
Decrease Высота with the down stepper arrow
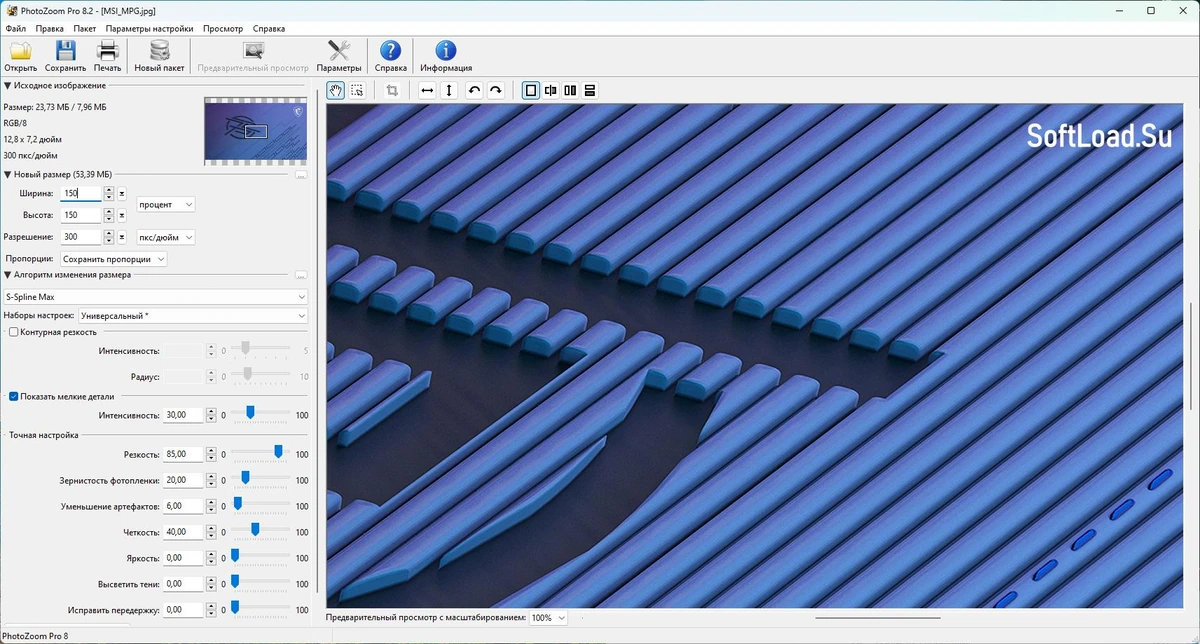(109, 219)
